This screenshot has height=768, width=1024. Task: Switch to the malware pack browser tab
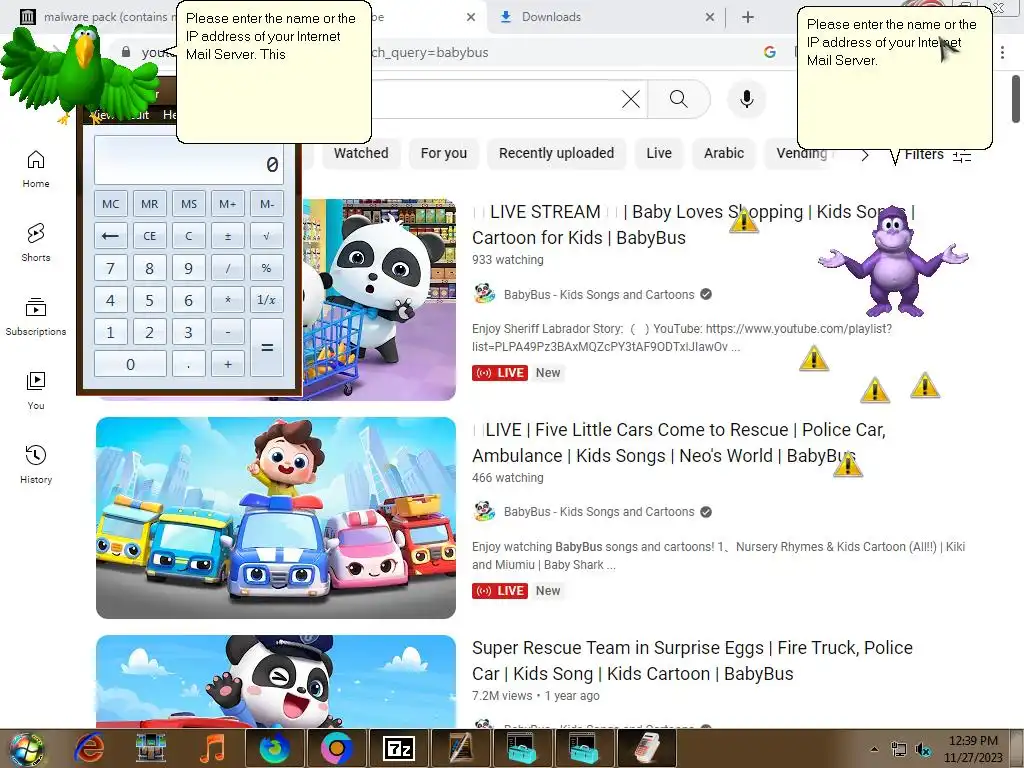pyautogui.click(x=98, y=17)
